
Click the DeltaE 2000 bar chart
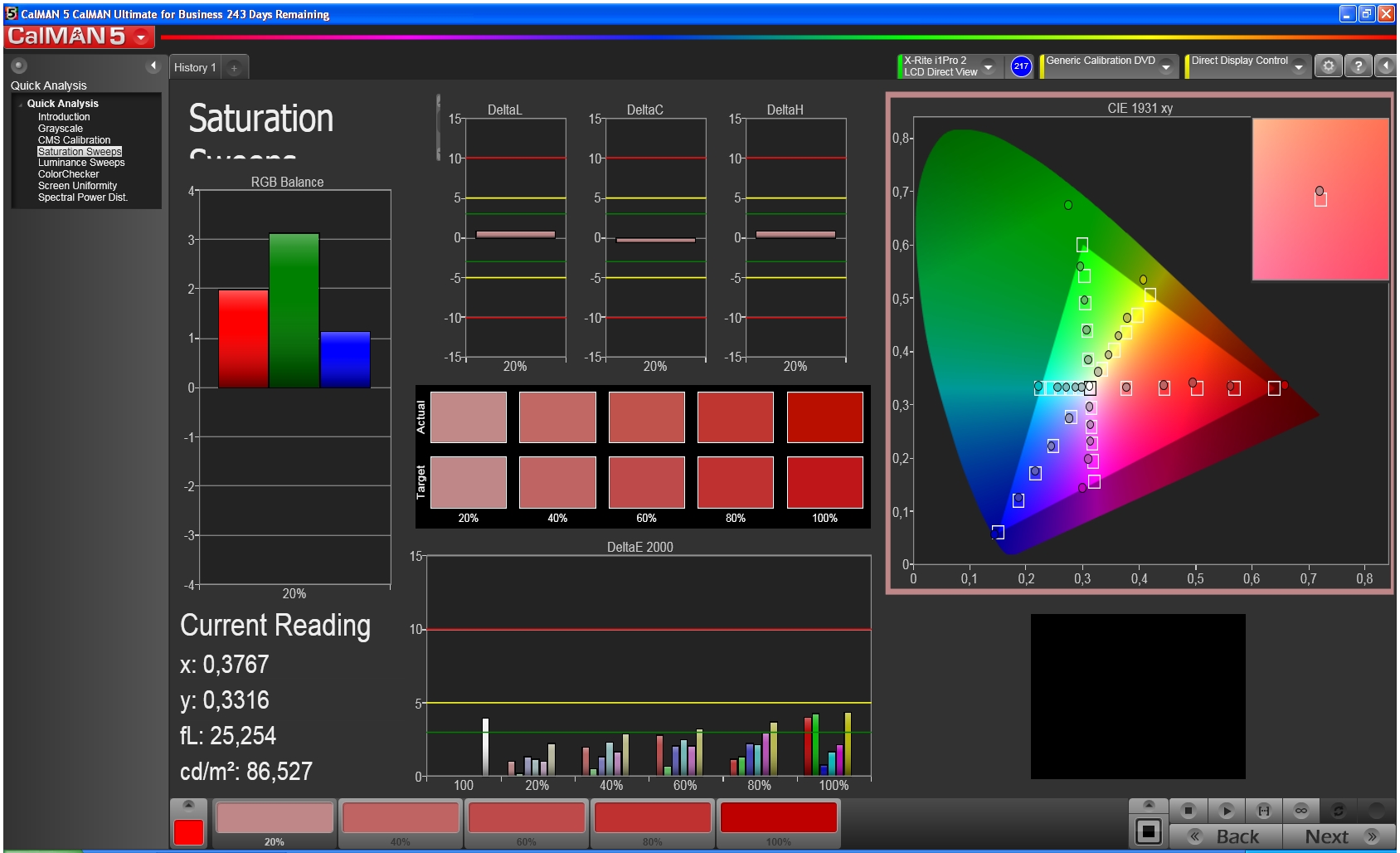coord(648,666)
